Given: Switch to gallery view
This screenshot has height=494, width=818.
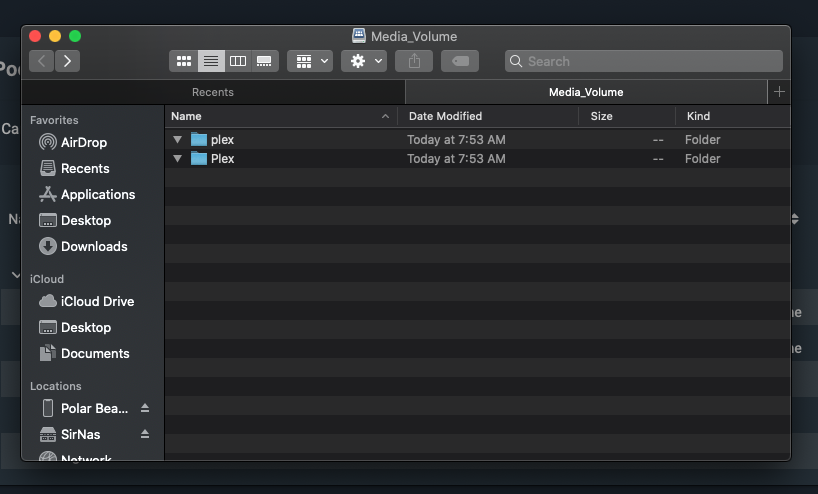Looking at the screenshot, I should [264, 61].
